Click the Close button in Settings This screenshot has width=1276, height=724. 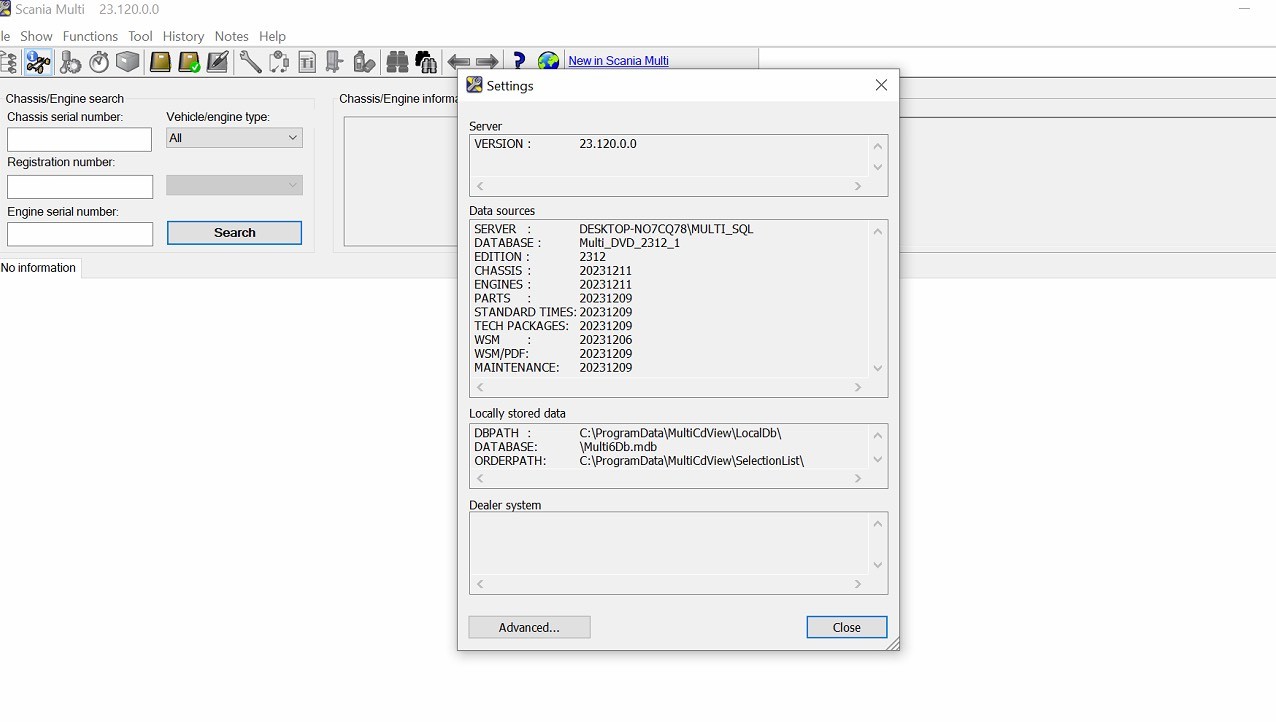pos(846,627)
